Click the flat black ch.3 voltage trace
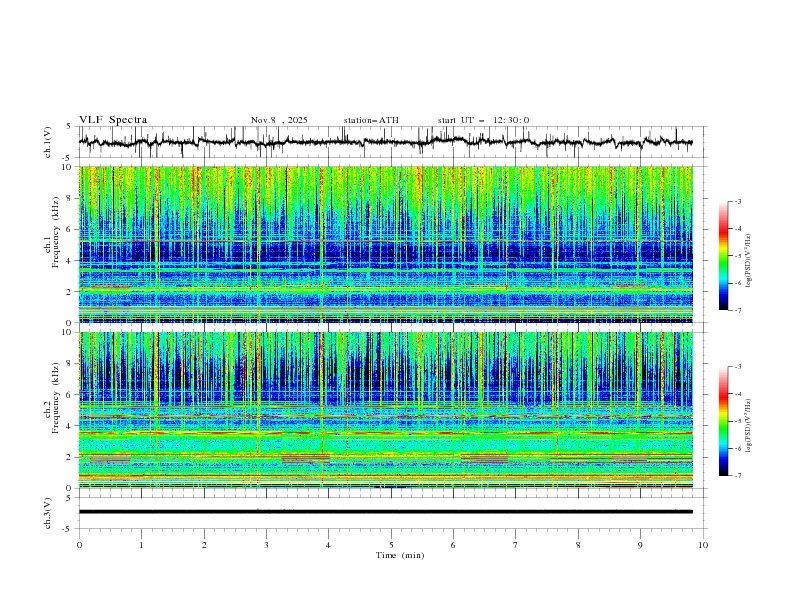Image resolution: width=792 pixels, height=612 pixels. (391, 511)
